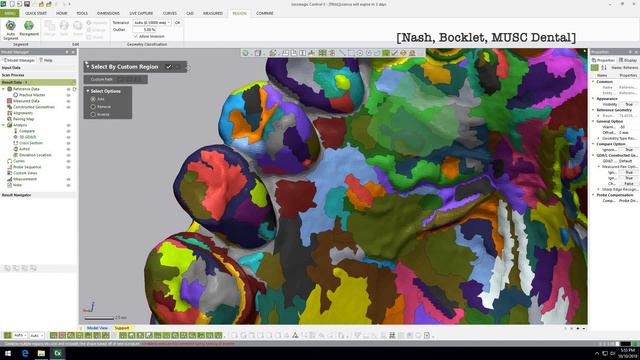Click the Constructed Geometries icon
Image resolution: width=640 pixels, height=360 pixels.
point(10,107)
